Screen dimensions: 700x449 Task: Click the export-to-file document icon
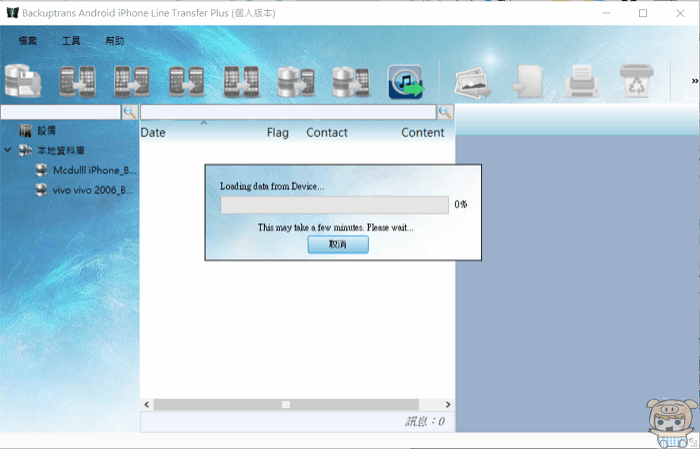click(x=528, y=82)
